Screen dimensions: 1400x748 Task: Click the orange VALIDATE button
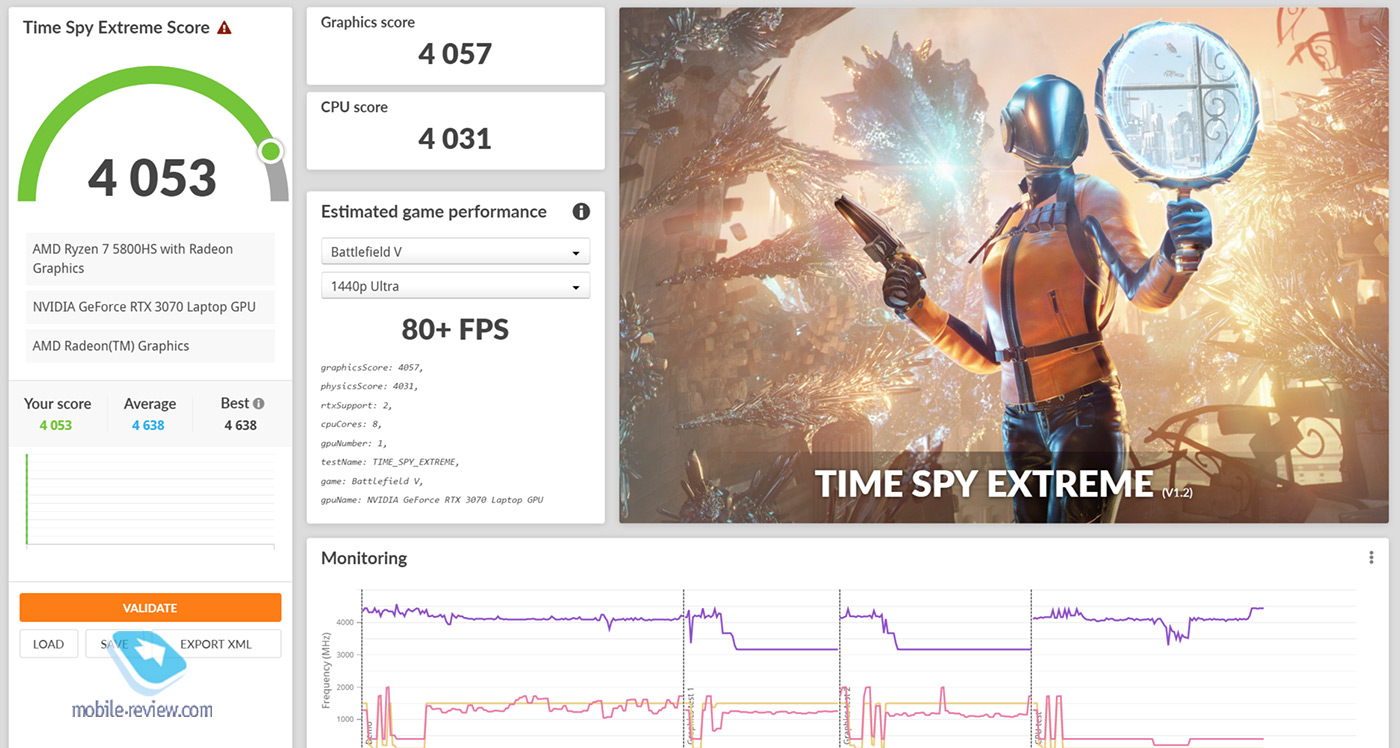tap(150, 608)
